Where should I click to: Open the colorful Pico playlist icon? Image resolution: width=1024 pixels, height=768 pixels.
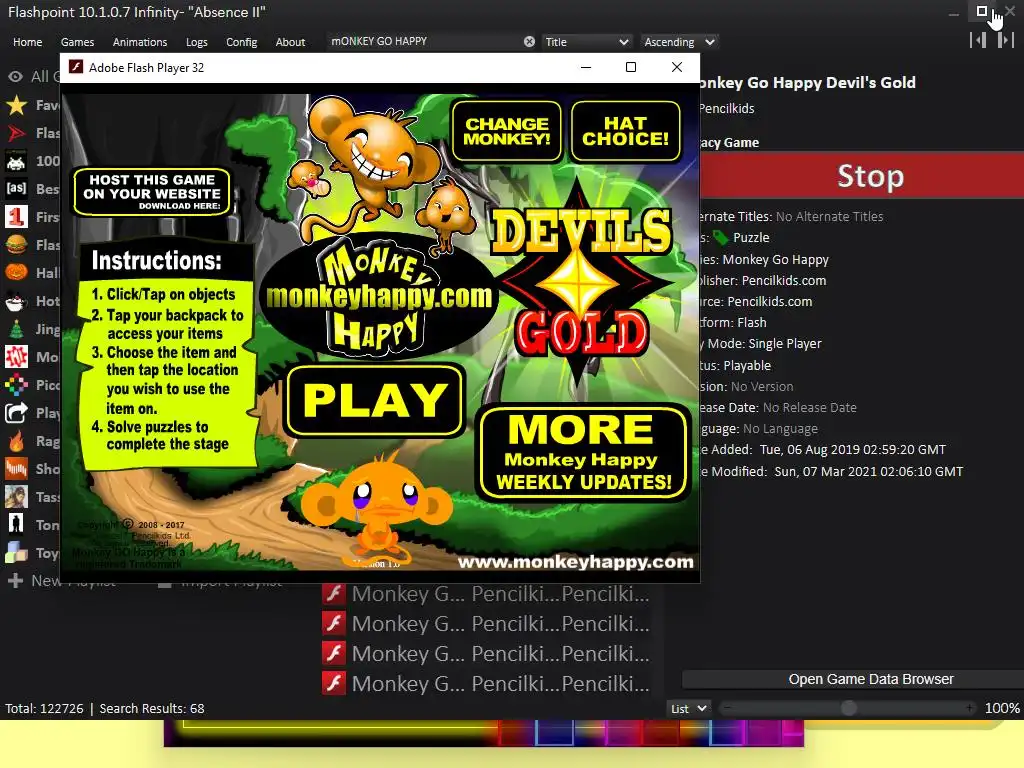point(16,385)
